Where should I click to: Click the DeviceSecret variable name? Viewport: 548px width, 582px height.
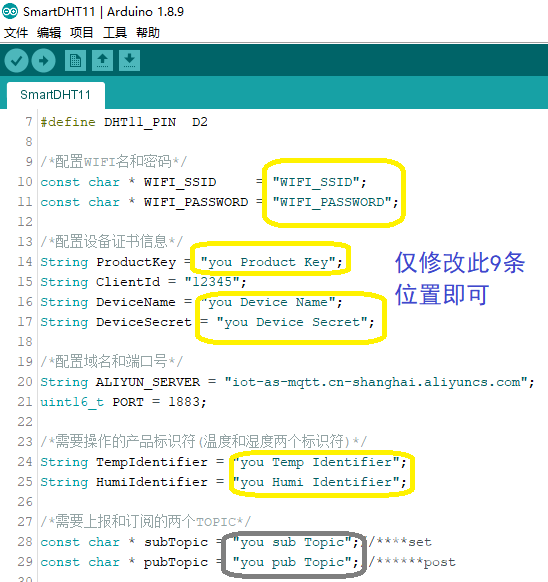click(144, 323)
